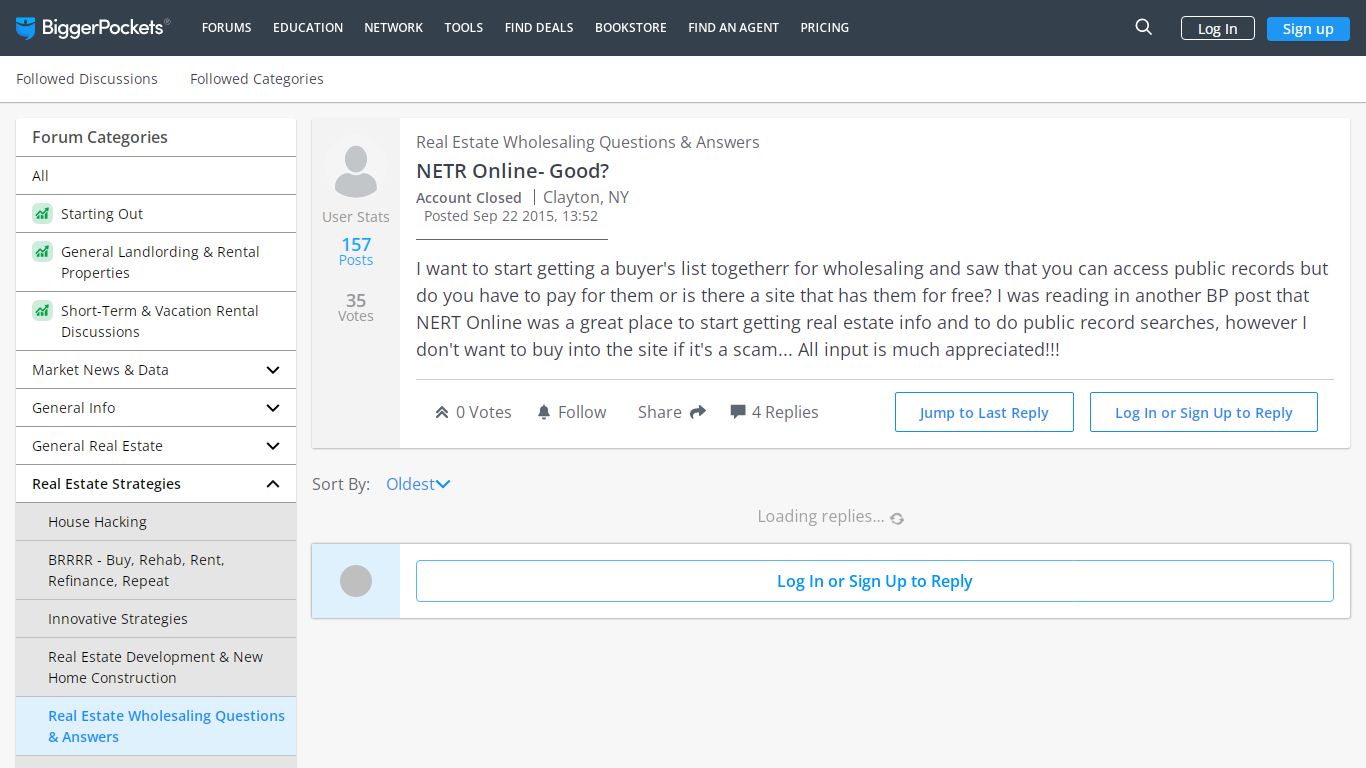Image resolution: width=1366 pixels, height=768 pixels.
Task: Click the Share arrow icon
Action: click(698, 412)
